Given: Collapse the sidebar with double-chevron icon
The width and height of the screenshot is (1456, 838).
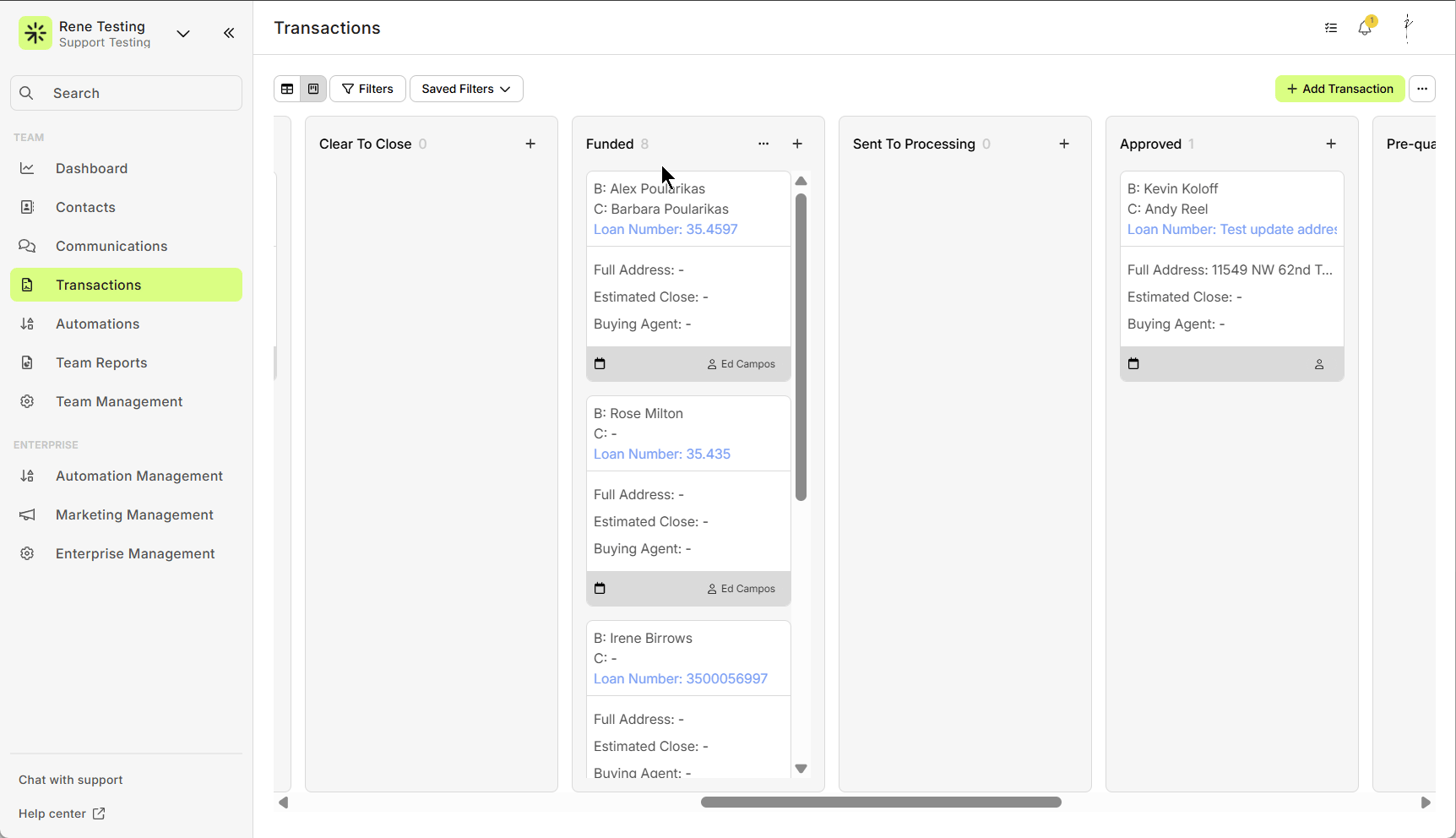Looking at the screenshot, I should (229, 33).
